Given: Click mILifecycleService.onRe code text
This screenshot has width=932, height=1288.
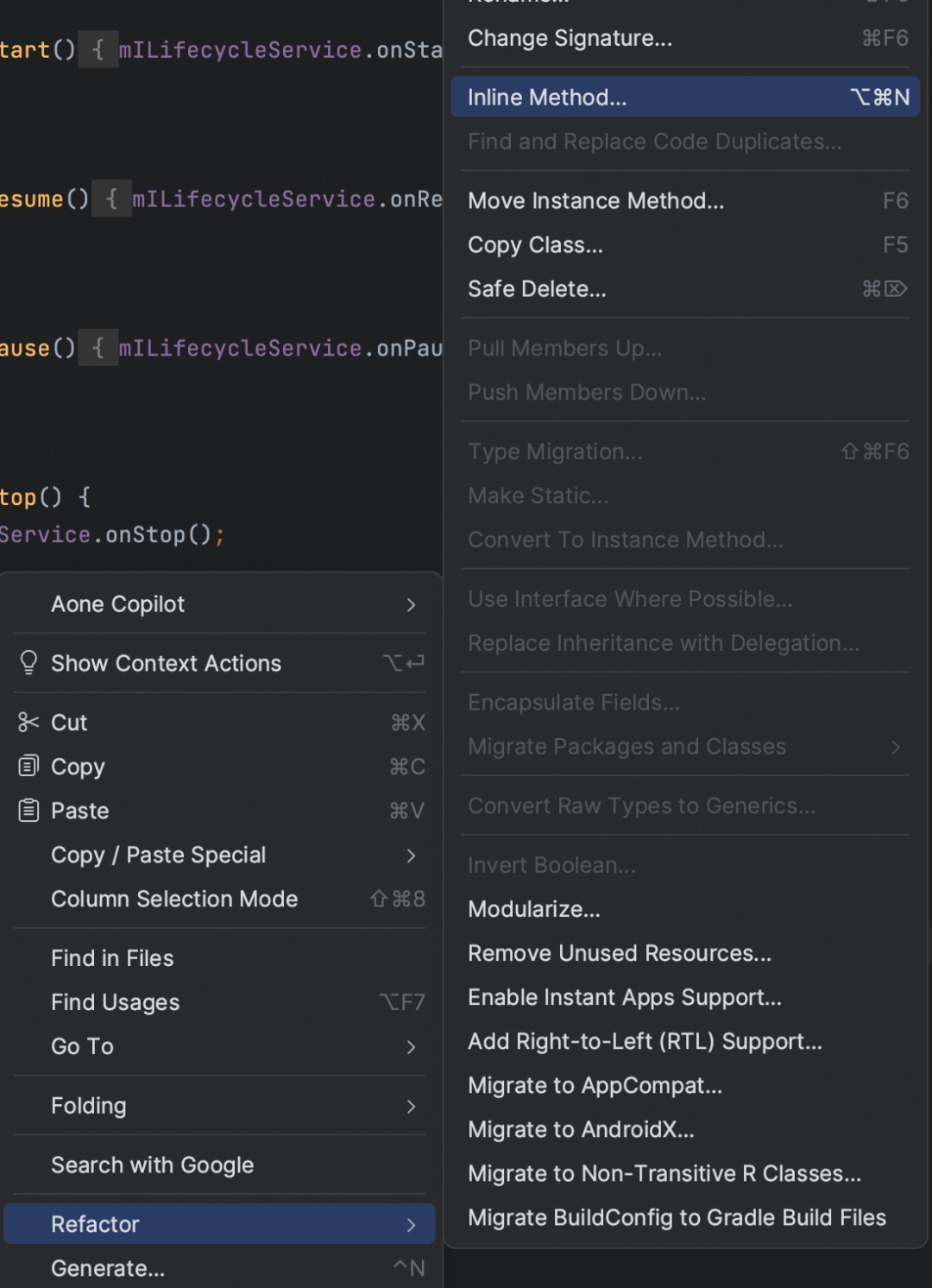Looking at the screenshot, I should 287,199.
